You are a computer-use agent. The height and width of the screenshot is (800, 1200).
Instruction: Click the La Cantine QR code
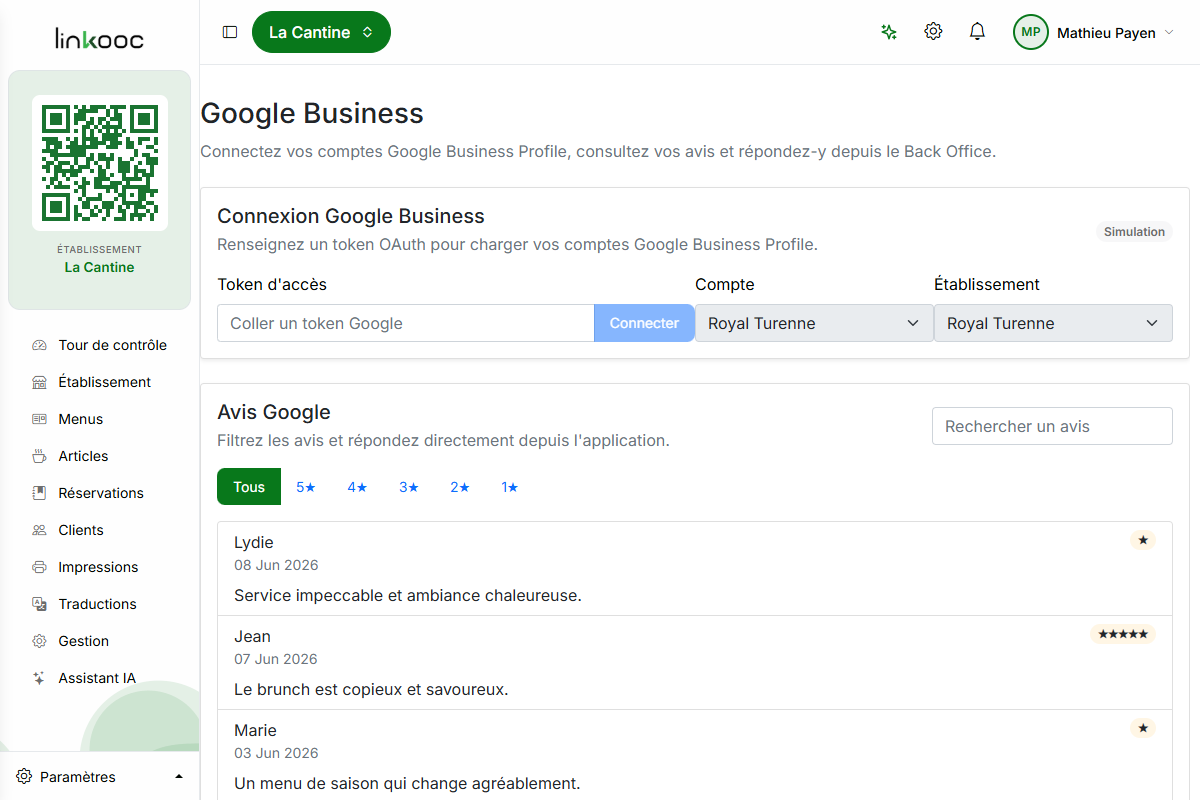(x=100, y=163)
